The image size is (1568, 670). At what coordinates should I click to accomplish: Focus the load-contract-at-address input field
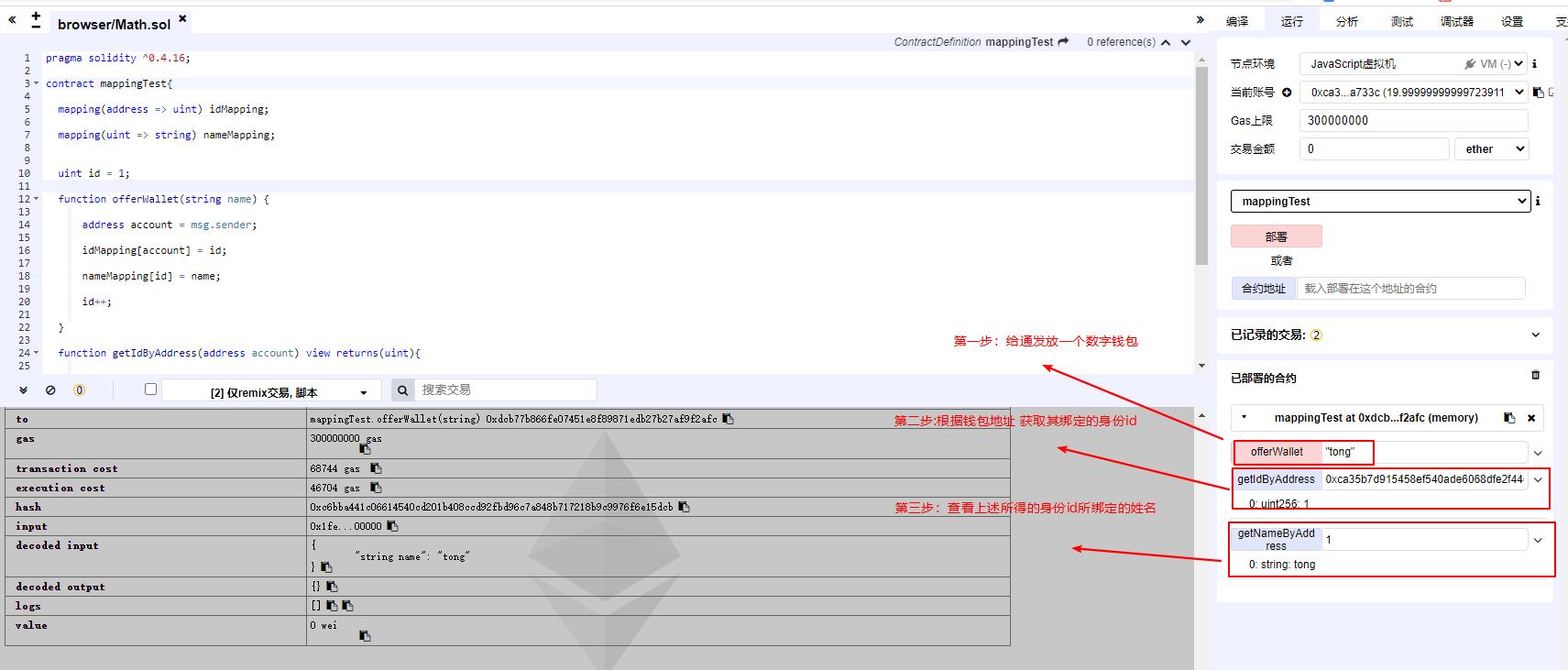[1411, 288]
